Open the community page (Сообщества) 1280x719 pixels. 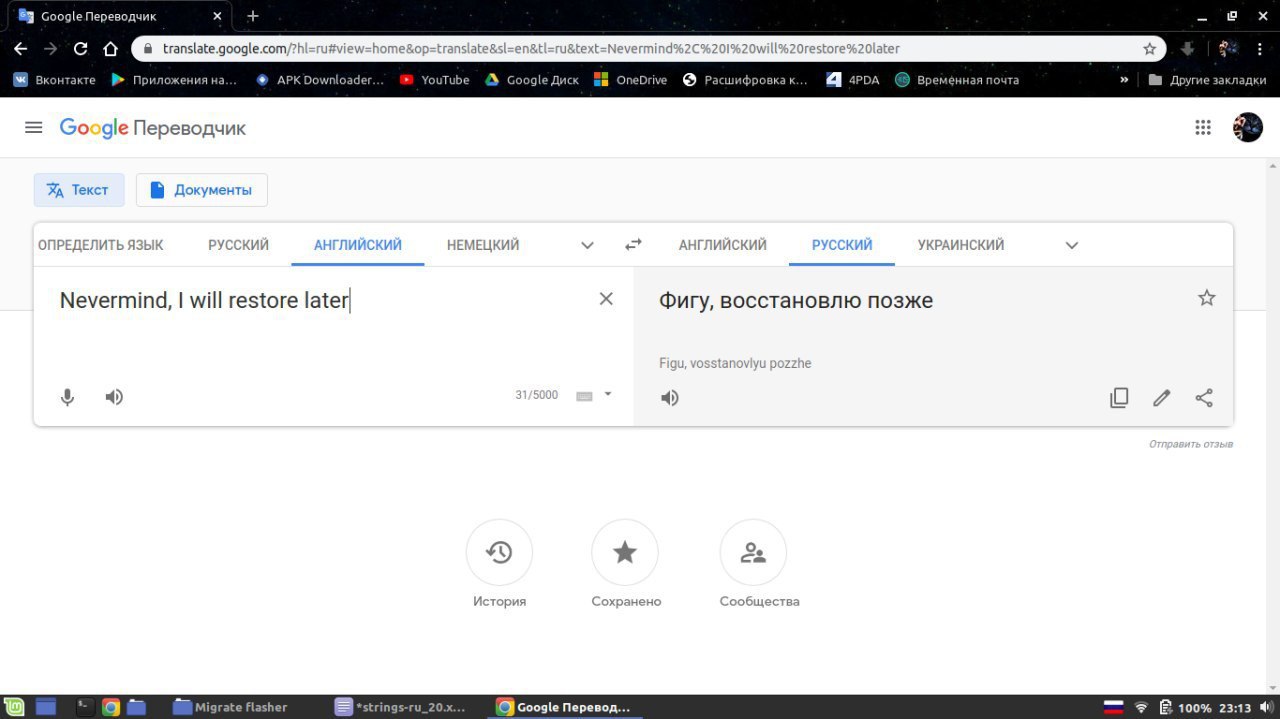click(x=753, y=552)
